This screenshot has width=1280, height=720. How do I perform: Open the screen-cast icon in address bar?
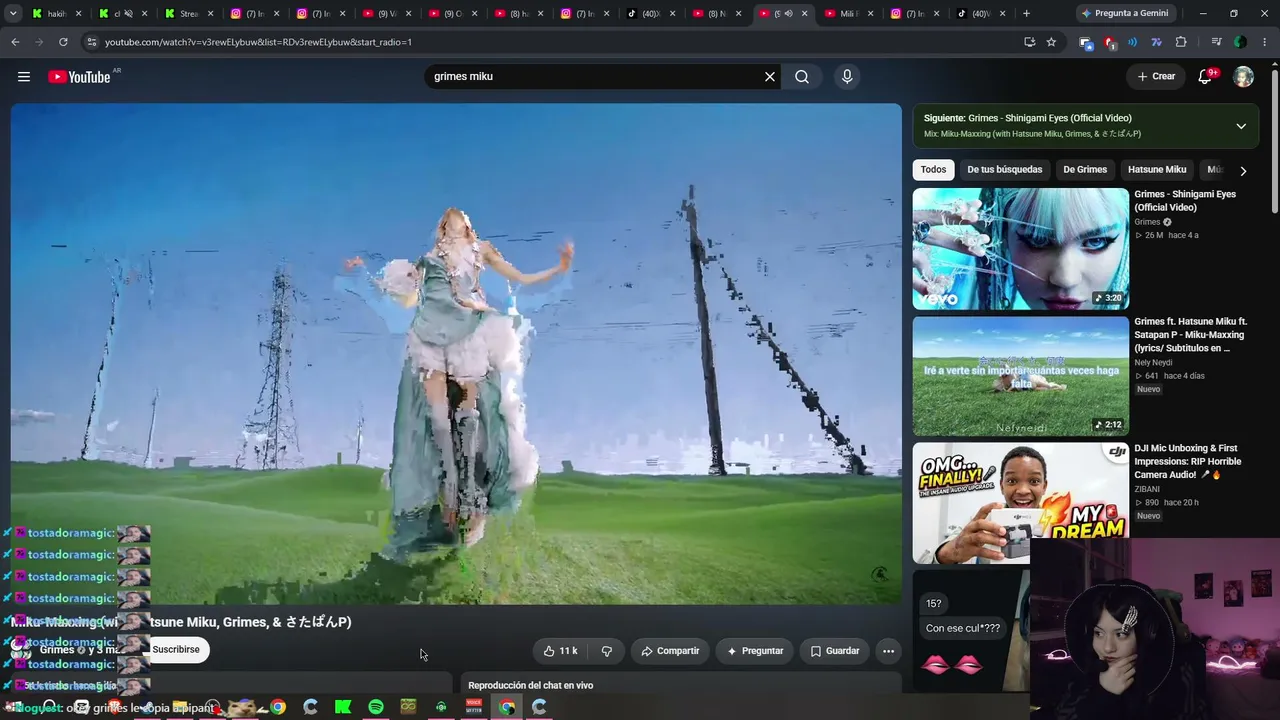[1029, 42]
